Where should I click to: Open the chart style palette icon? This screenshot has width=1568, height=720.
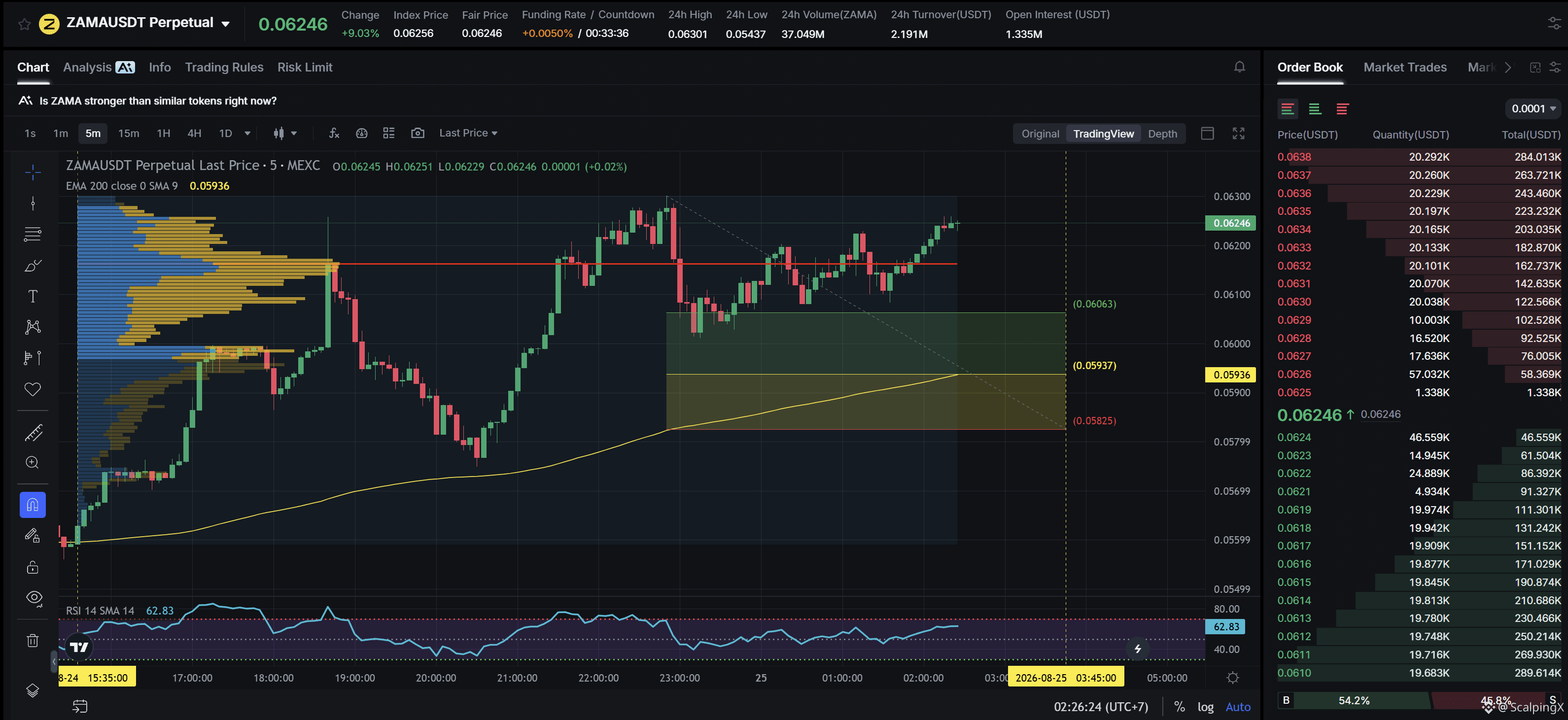[362, 133]
